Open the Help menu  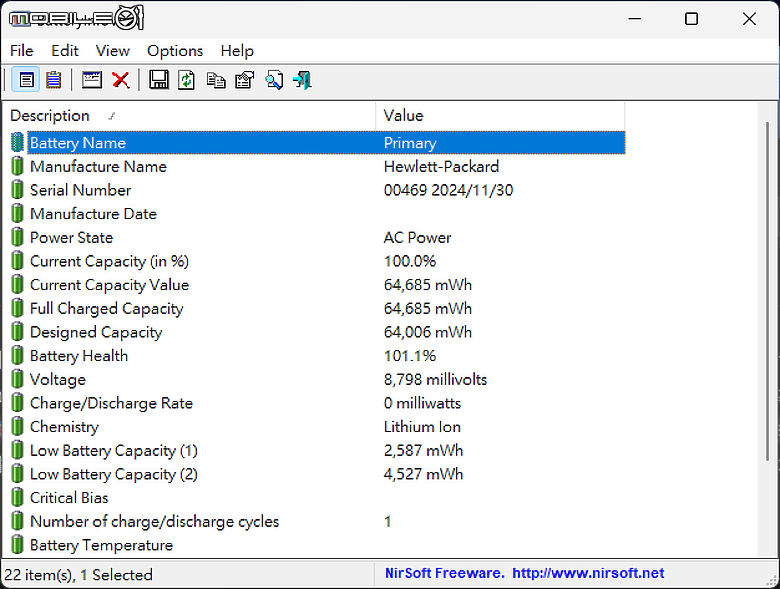[237, 51]
